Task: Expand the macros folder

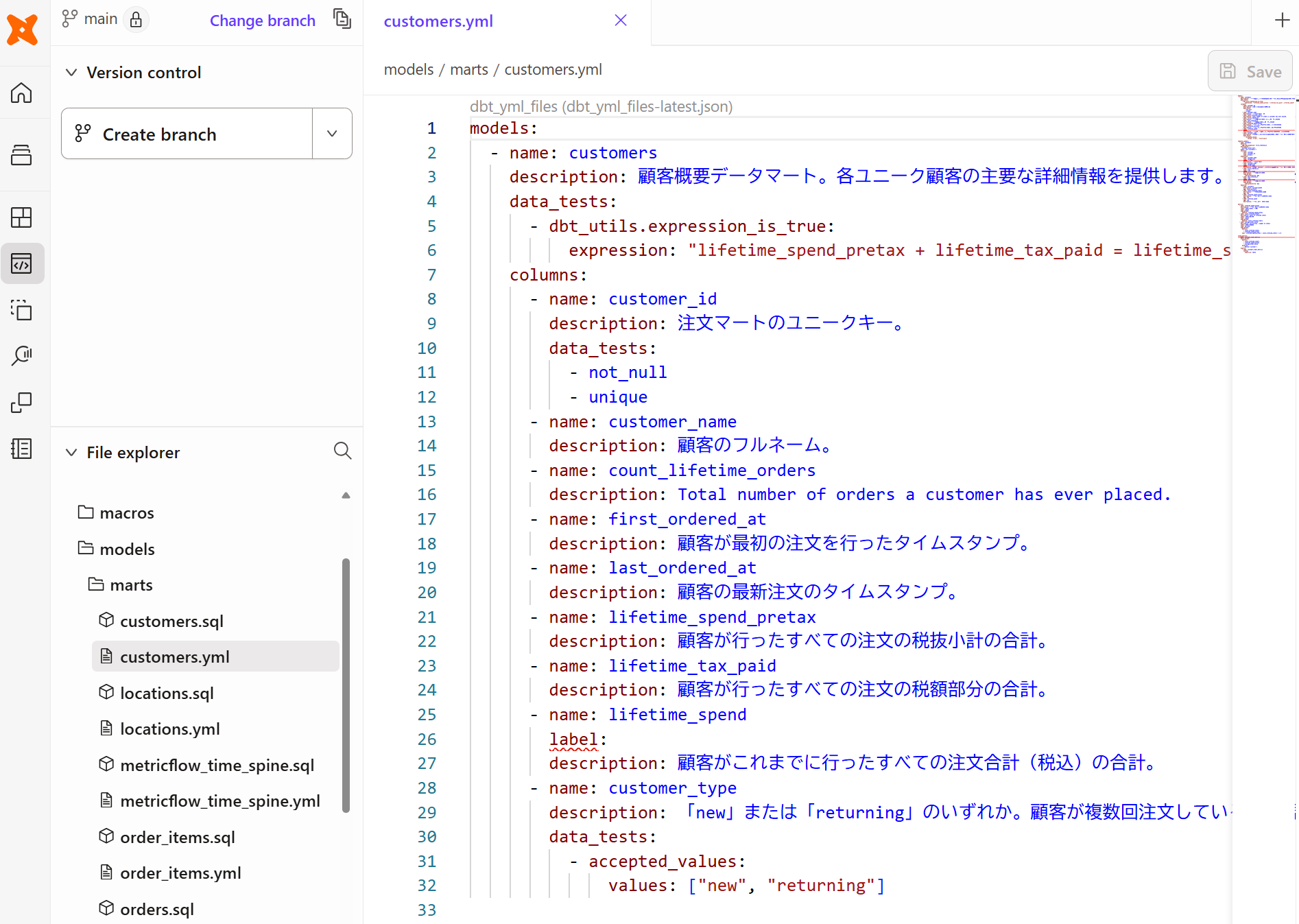Action: click(126, 513)
